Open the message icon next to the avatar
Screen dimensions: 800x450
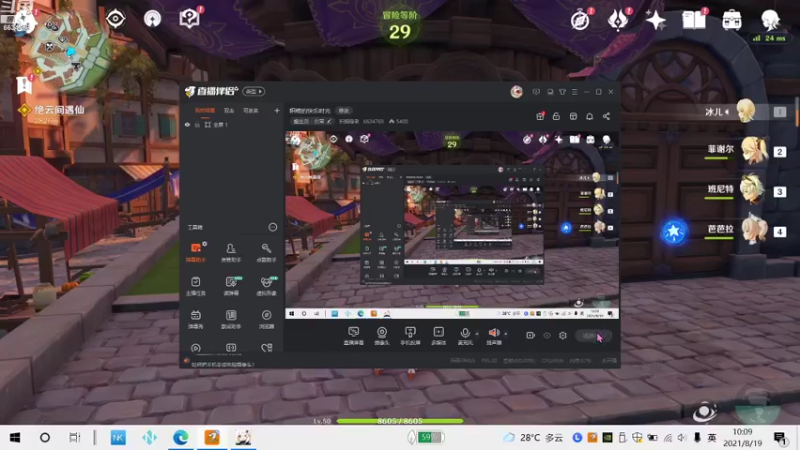(x=536, y=92)
